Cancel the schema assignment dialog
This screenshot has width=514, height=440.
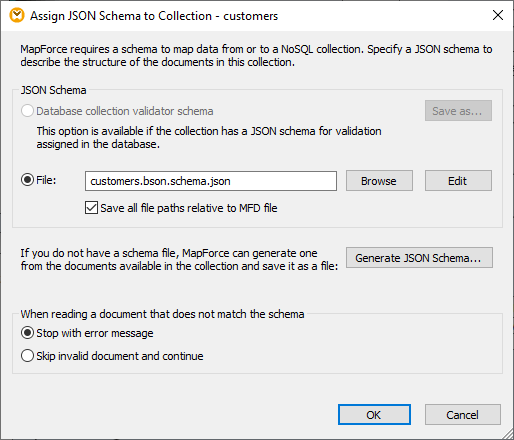pyautogui.click(x=463, y=415)
